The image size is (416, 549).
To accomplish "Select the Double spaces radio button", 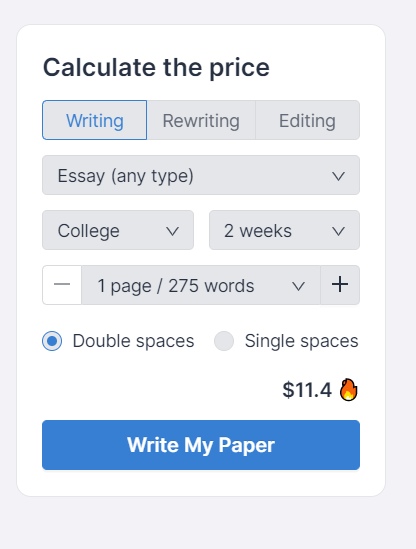I will tap(52, 341).
